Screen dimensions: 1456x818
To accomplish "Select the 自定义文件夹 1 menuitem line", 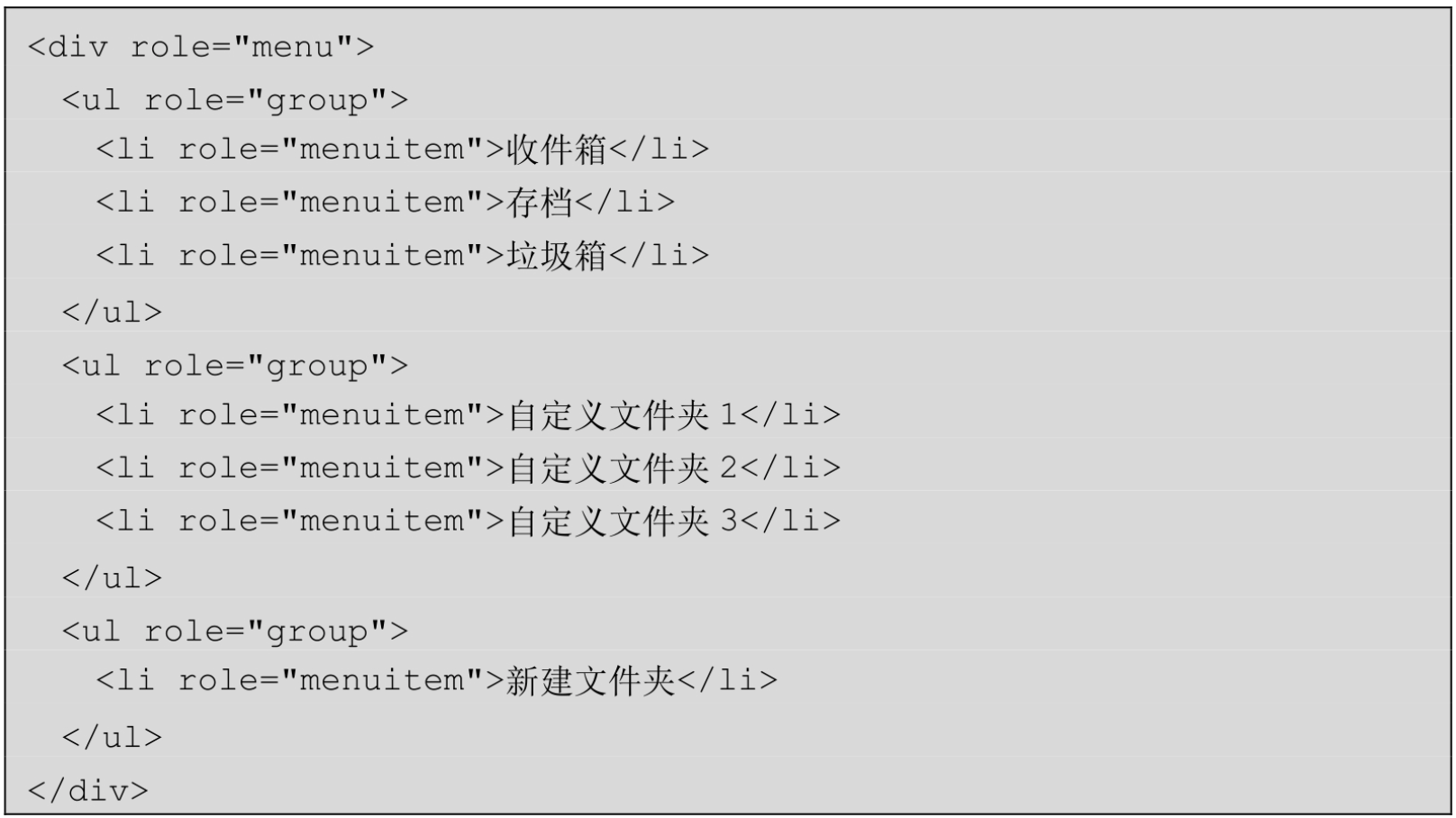I will pyautogui.click(x=469, y=415).
